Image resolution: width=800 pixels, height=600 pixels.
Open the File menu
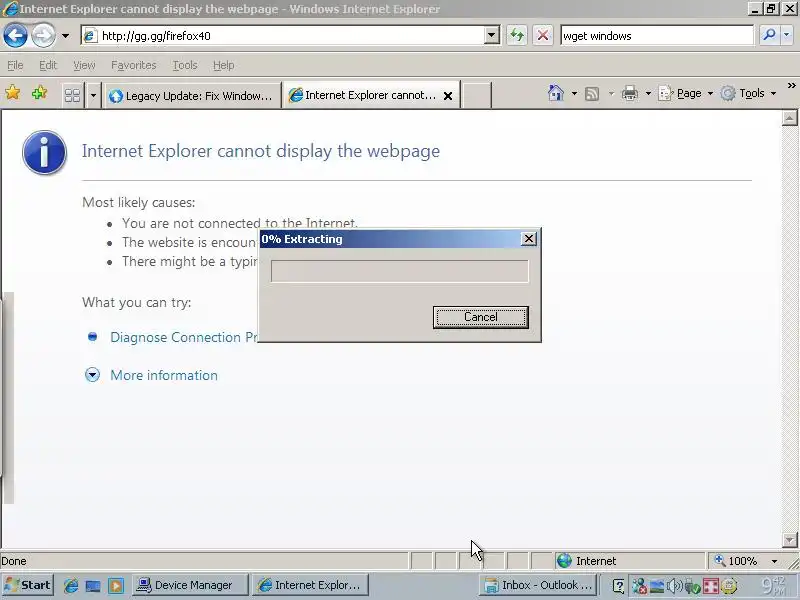pyautogui.click(x=15, y=65)
